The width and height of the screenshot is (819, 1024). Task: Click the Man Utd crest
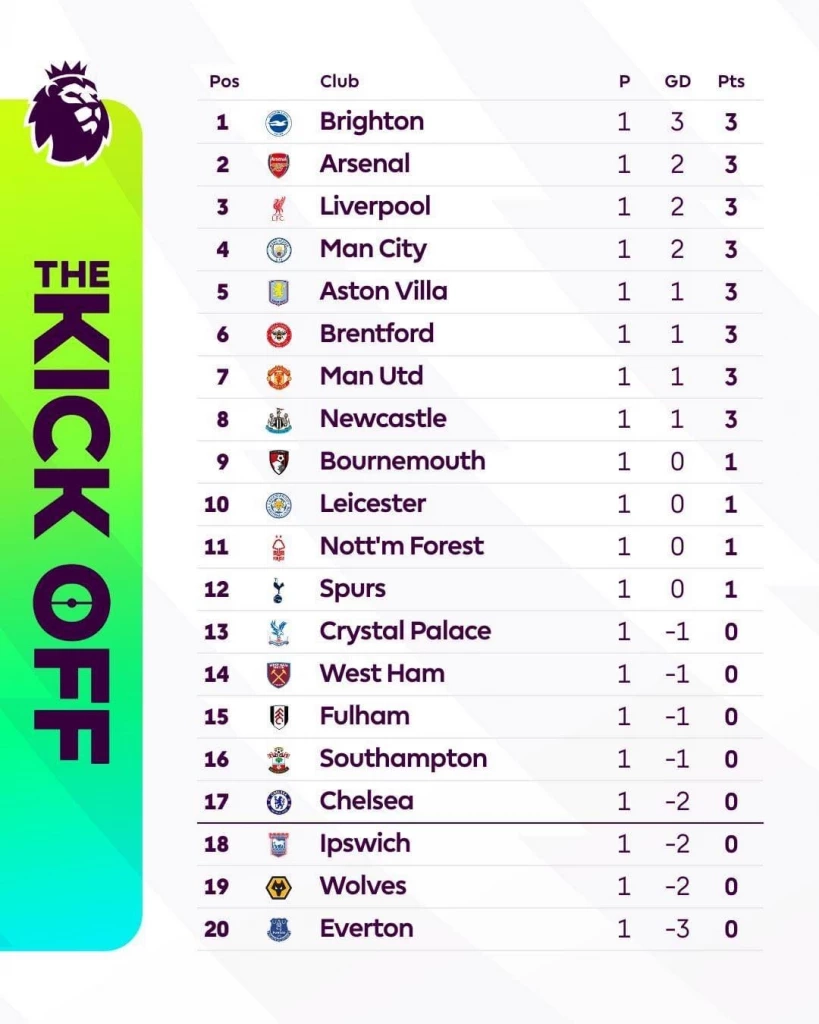(278, 377)
